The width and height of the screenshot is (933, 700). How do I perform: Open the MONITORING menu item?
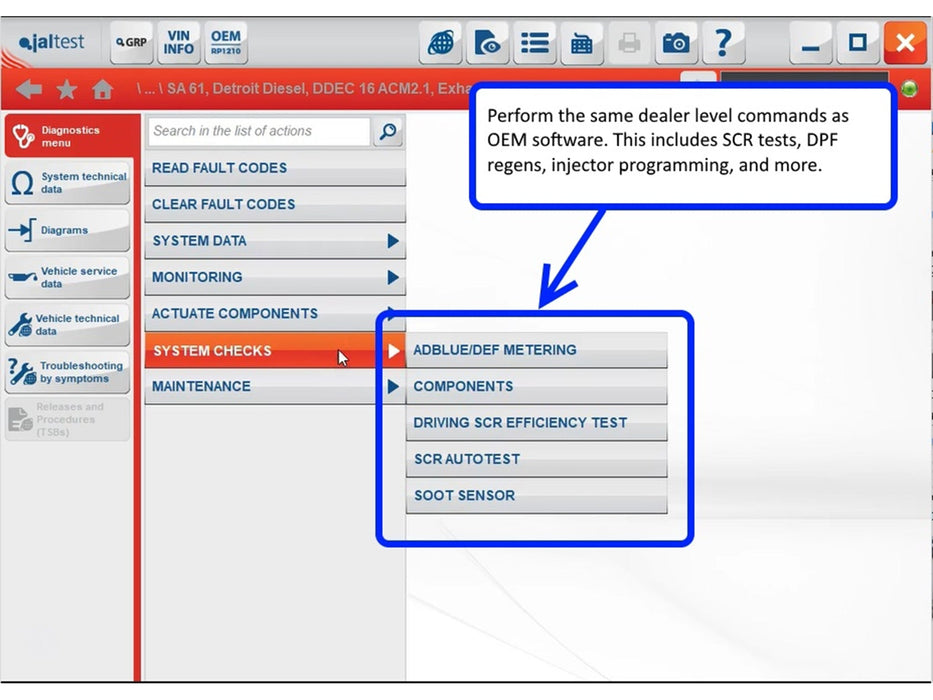click(x=275, y=277)
